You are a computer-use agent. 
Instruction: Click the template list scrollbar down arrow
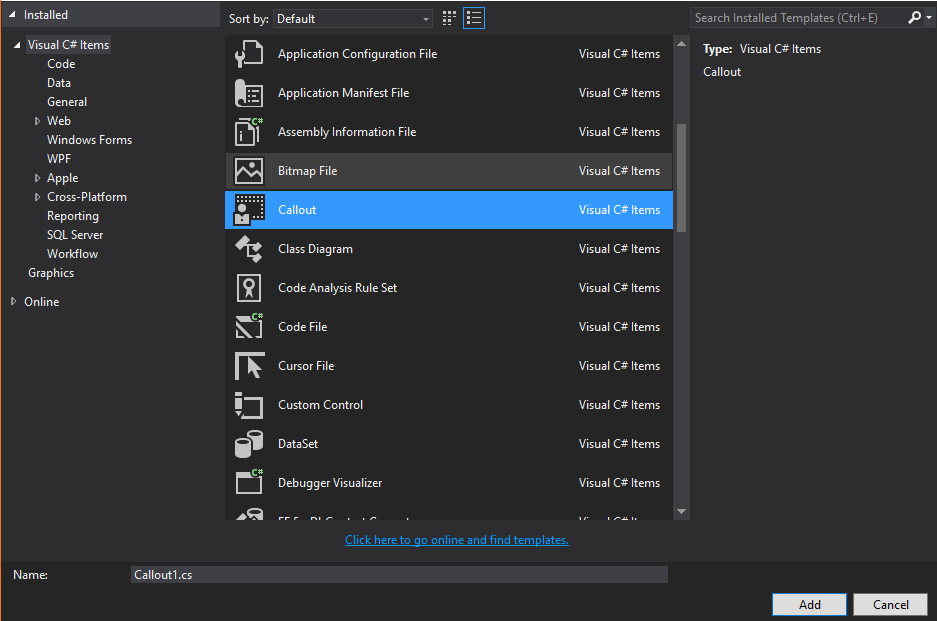tap(682, 512)
